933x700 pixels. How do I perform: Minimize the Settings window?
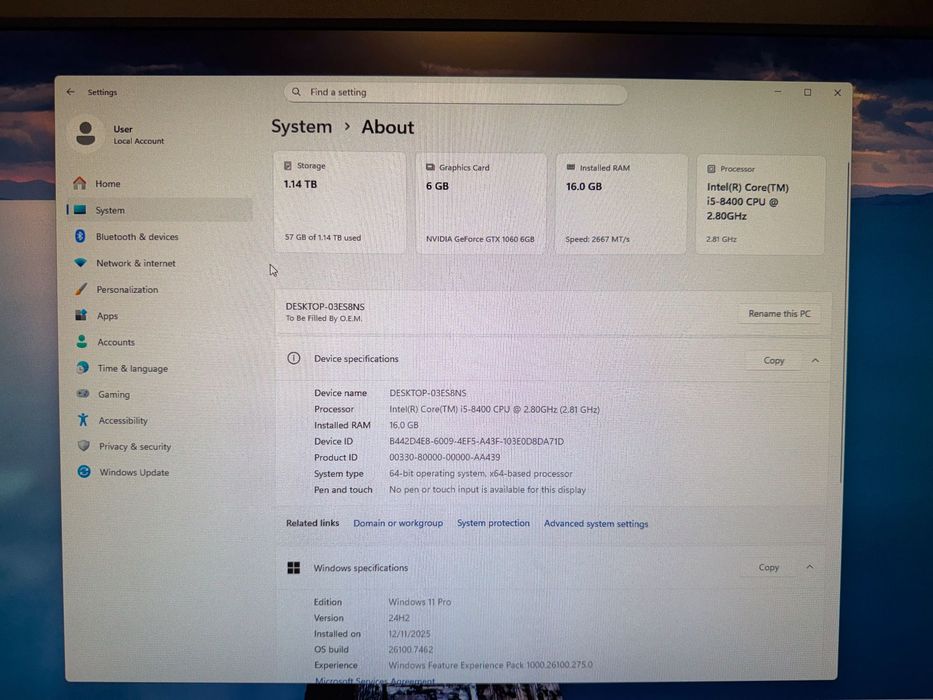click(x=778, y=92)
